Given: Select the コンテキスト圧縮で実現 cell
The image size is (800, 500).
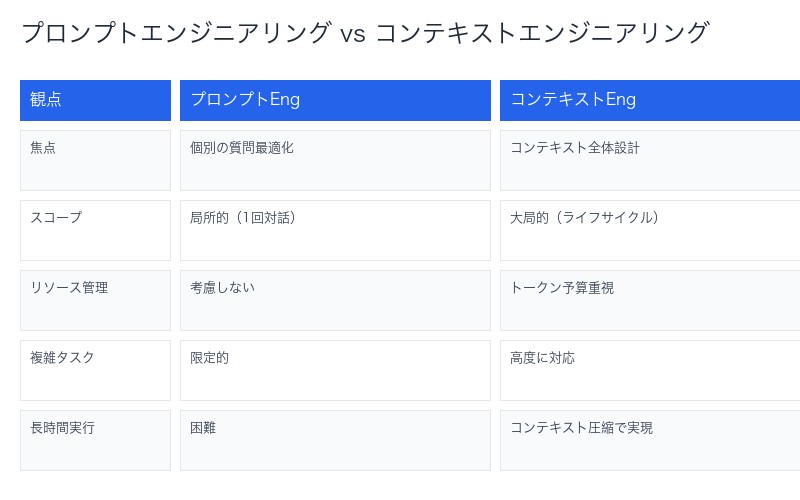Looking at the screenshot, I should [650, 440].
